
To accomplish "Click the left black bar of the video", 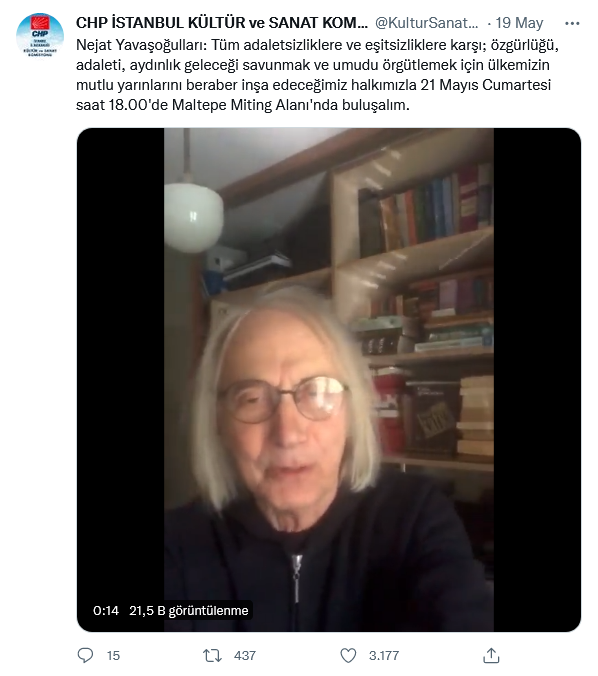I will (x=121, y=380).
